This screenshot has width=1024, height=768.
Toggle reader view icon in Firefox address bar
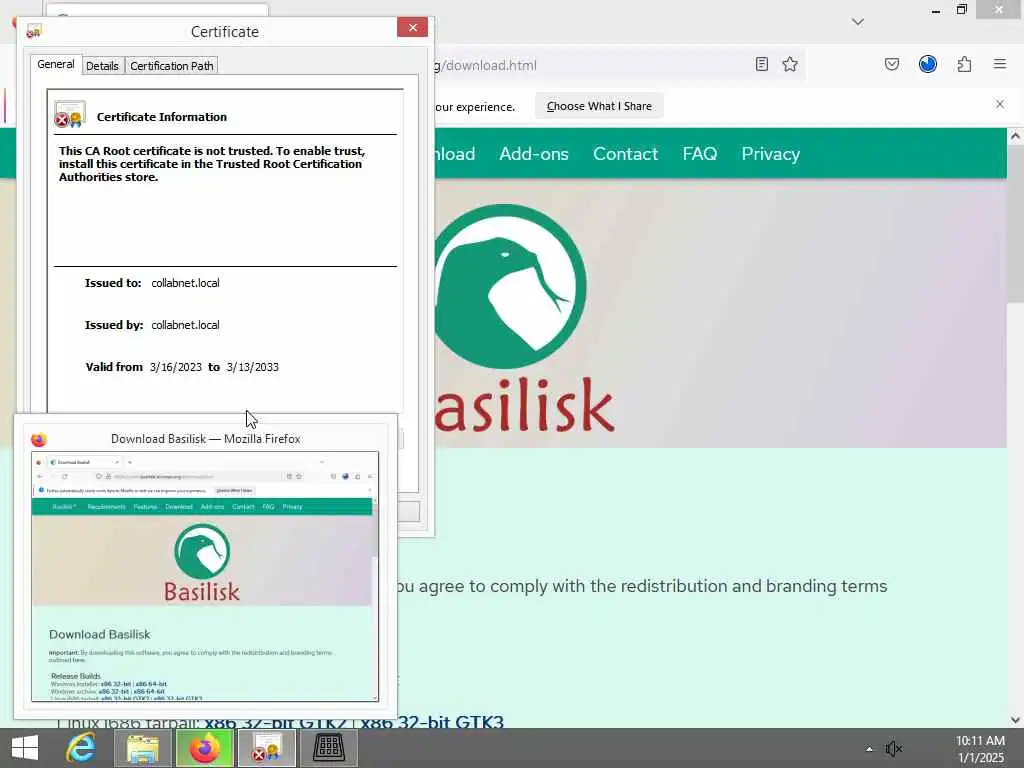tap(761, 64)
